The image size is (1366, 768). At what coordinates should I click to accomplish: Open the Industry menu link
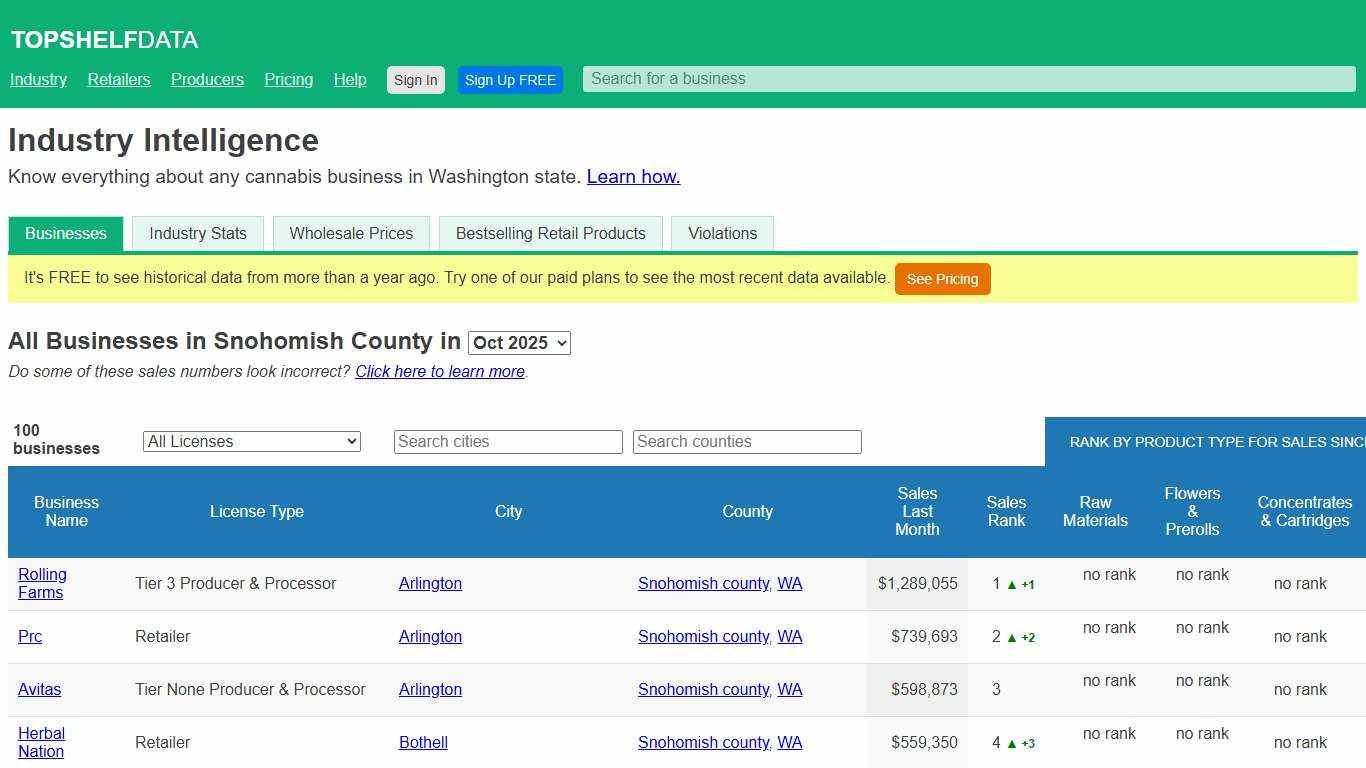point(38,79)
